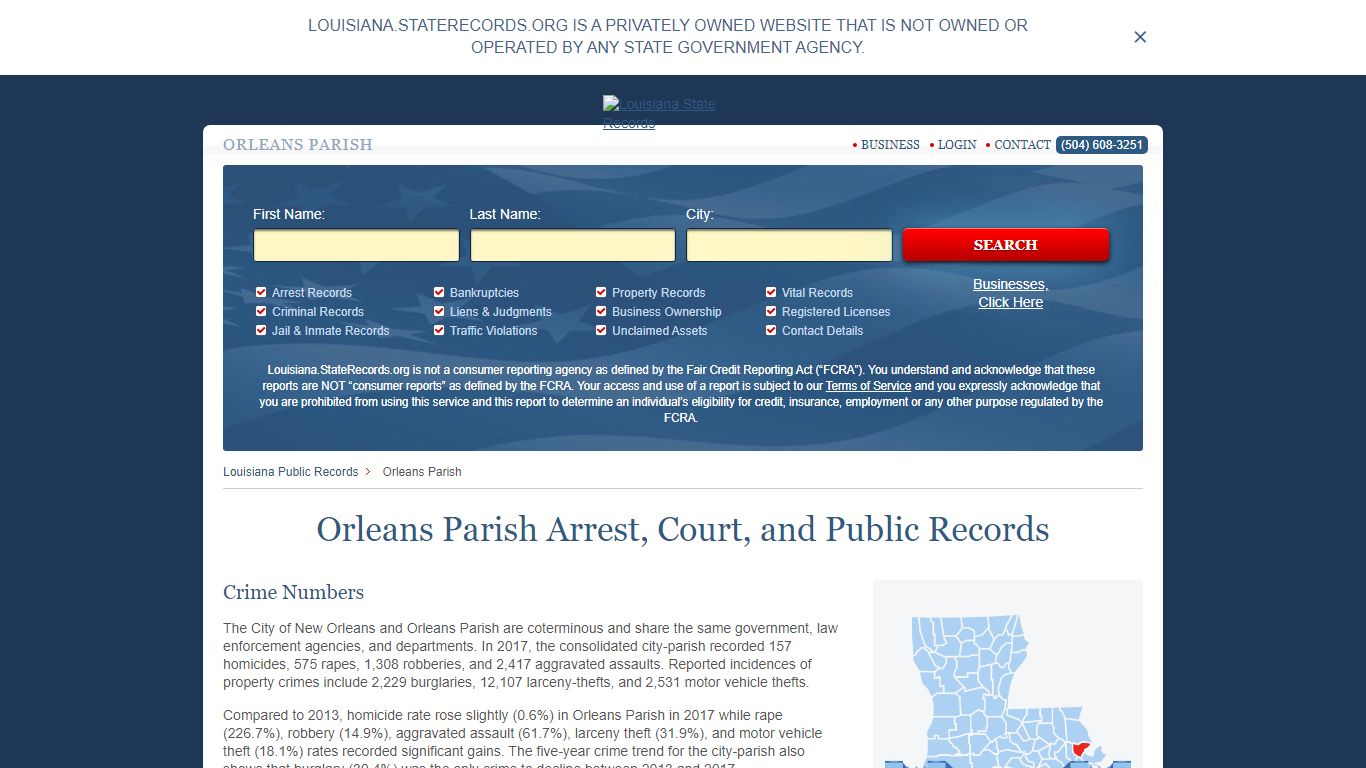Focus the First Name input field

(356, 245)
